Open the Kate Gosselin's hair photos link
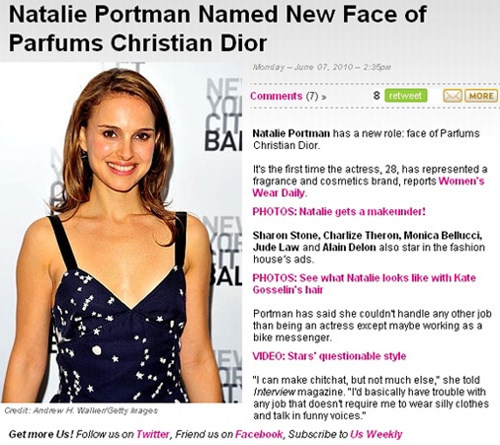The height and width of the screenshot is (445, 500). tap(364, 284)
